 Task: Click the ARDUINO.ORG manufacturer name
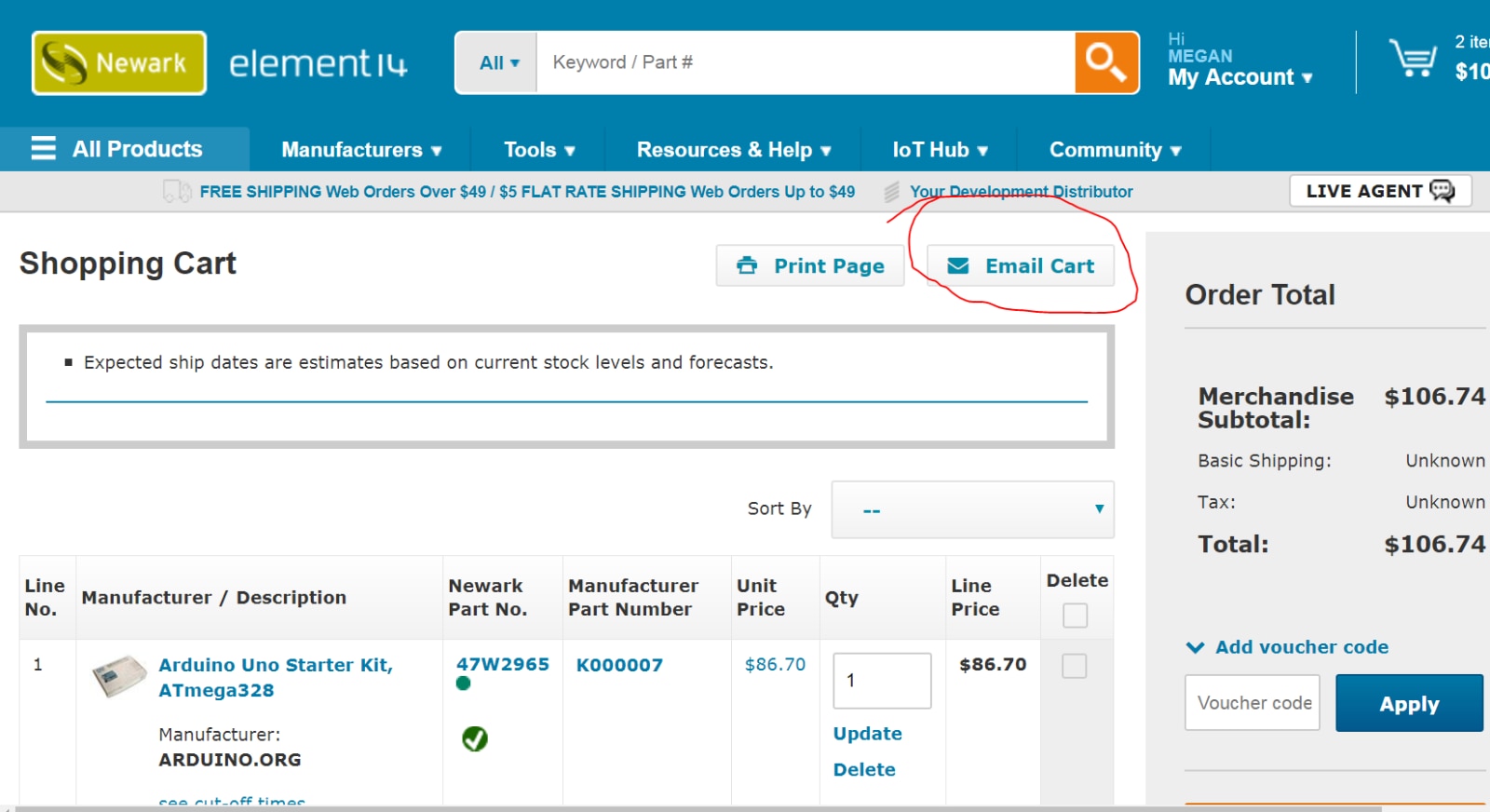tap(230, 760)
